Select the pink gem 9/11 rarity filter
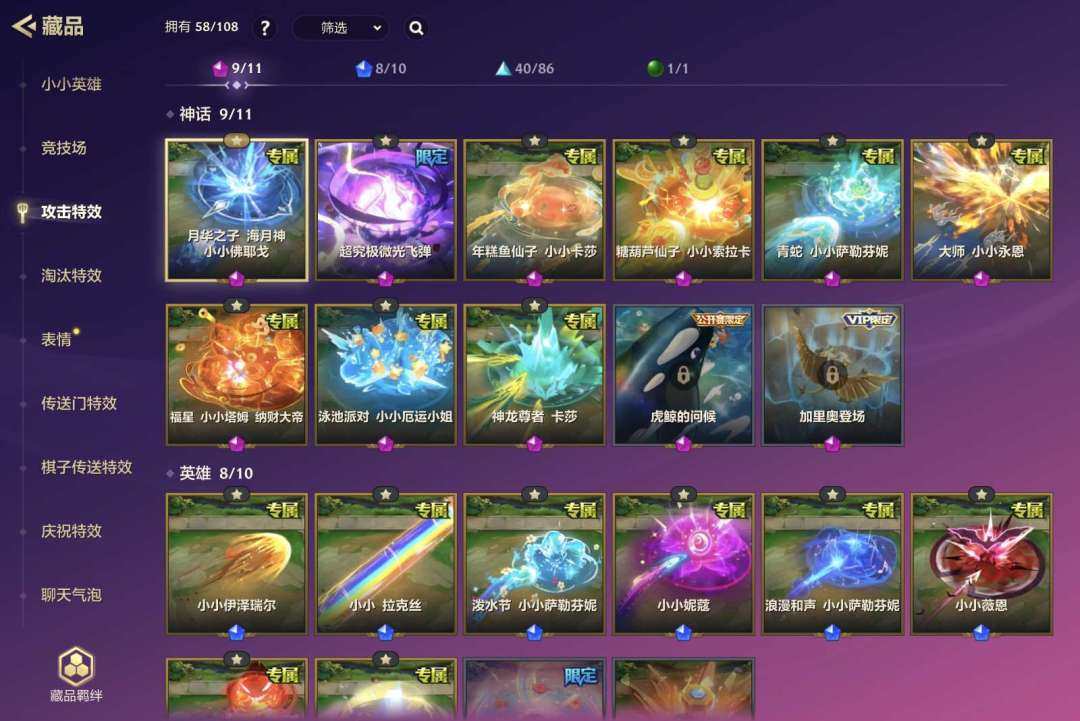 (237, 68)
